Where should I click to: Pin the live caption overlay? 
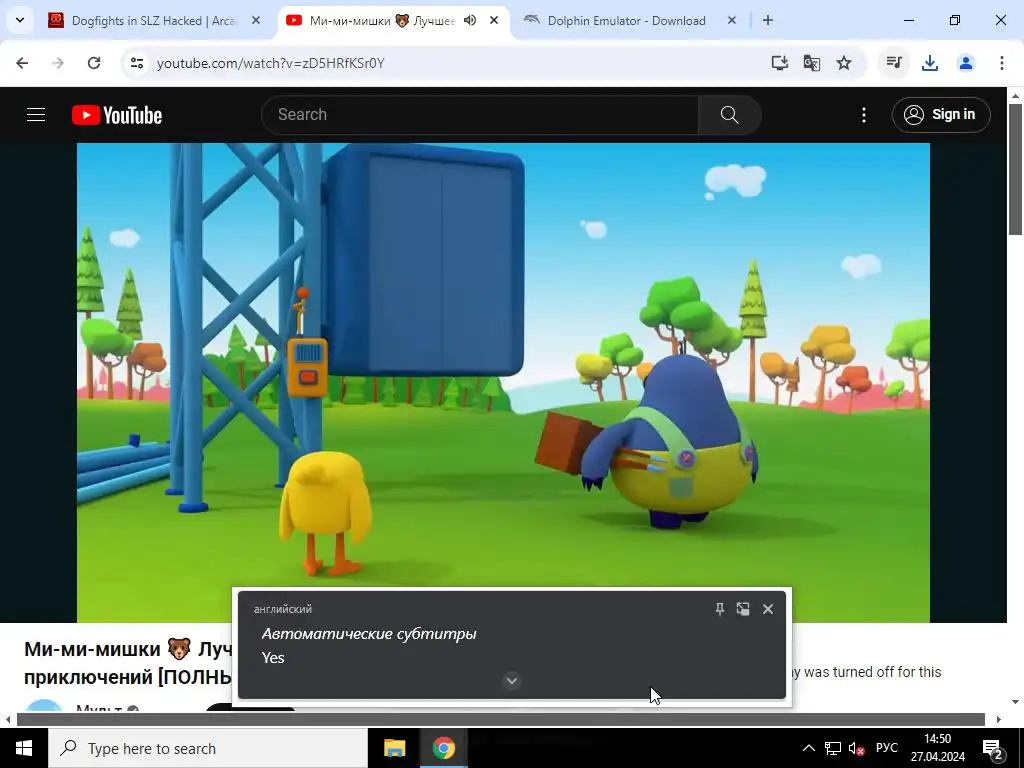(720, 609)
